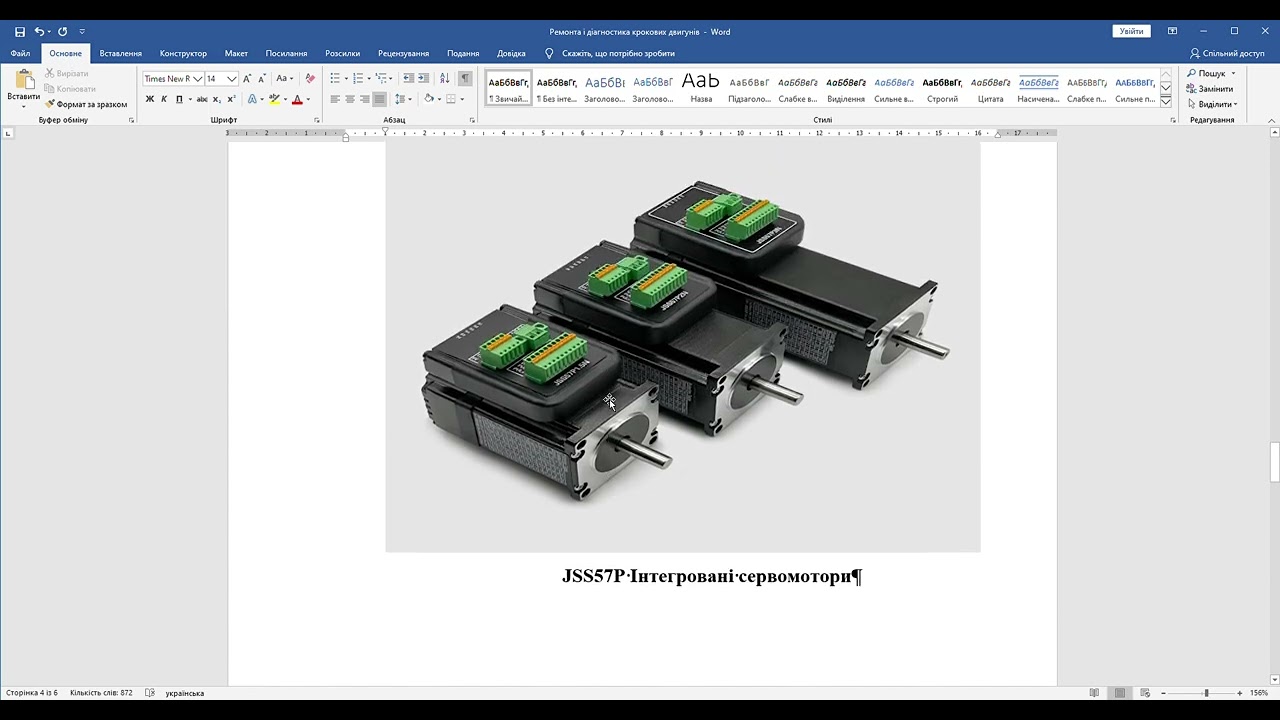Toggle bold formatting (Ж)
Image resolution: width=1280 pixels, height=720 pixels.
point(150,99)
